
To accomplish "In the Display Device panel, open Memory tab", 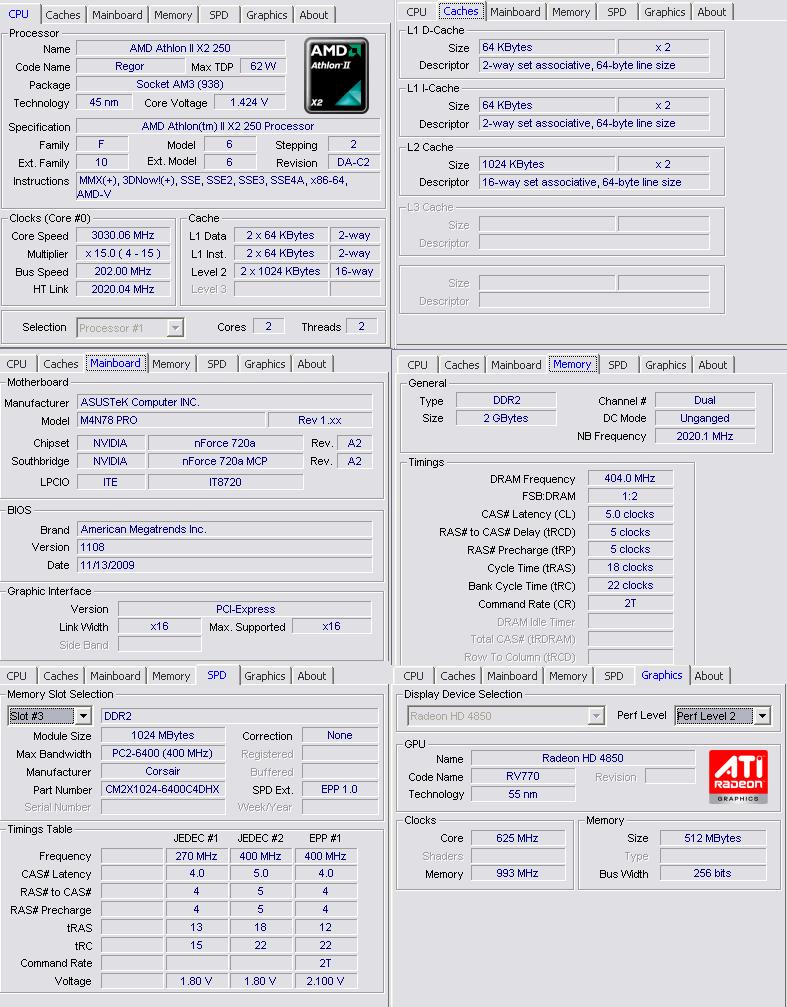I will pyautogui.click(x=568, y=676).
